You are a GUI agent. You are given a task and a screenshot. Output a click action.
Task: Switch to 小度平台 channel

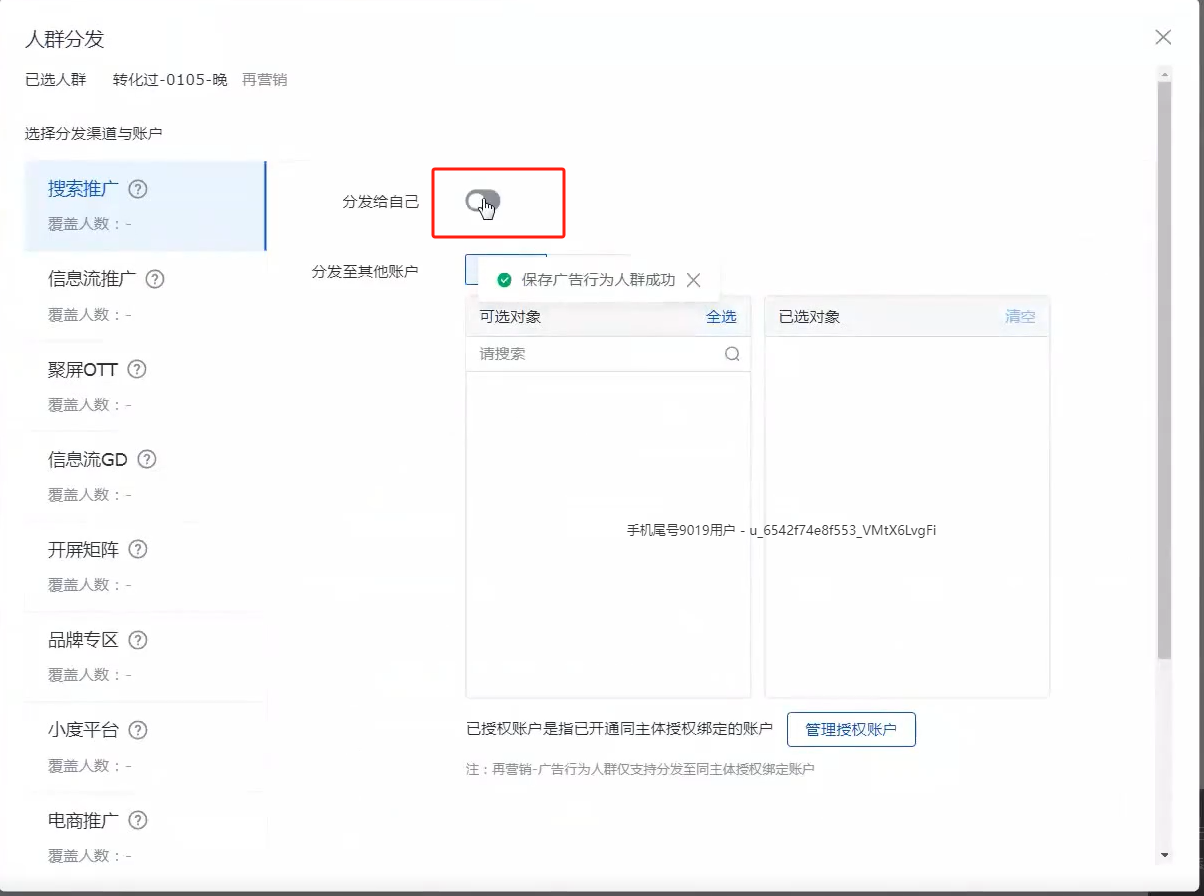pos(145,746)
